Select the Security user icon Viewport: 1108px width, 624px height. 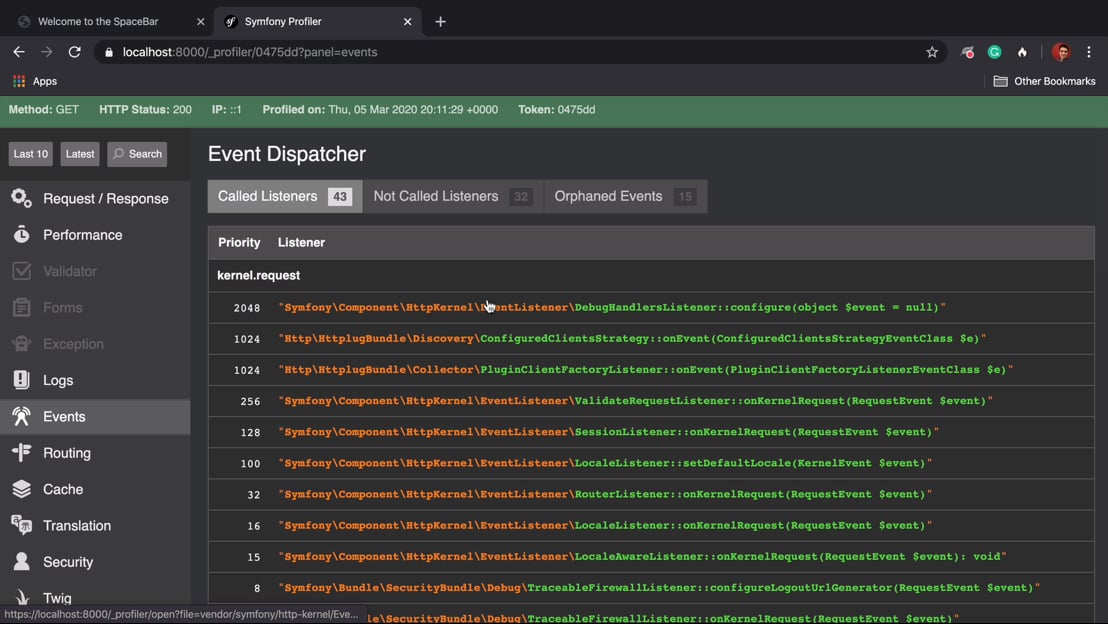[x=21, y=562]
